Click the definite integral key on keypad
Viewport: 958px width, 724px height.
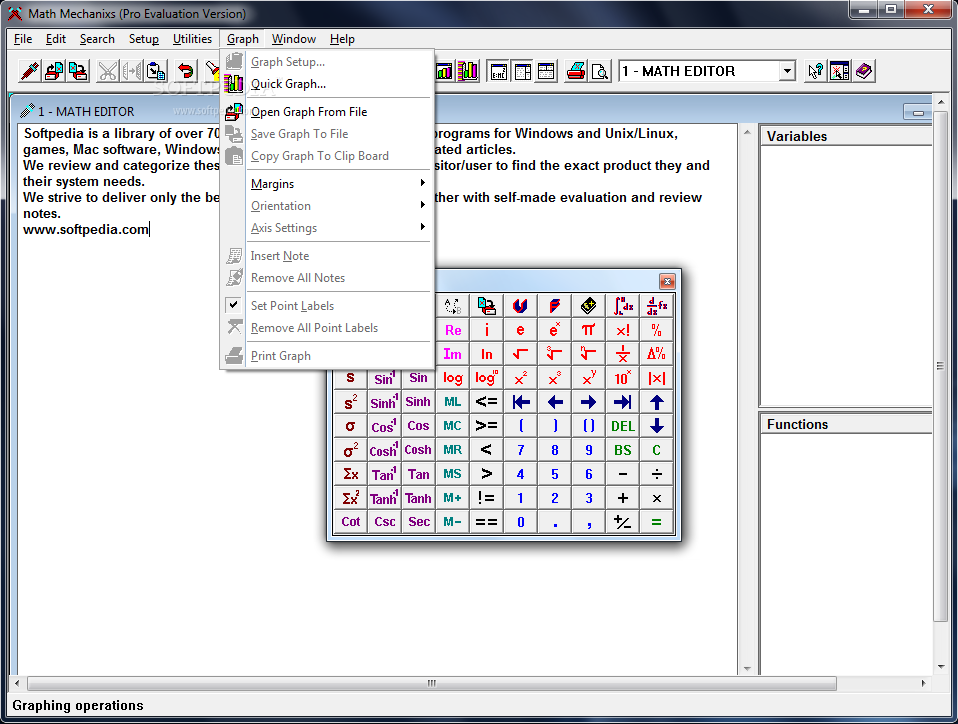(x=623, y=305)
